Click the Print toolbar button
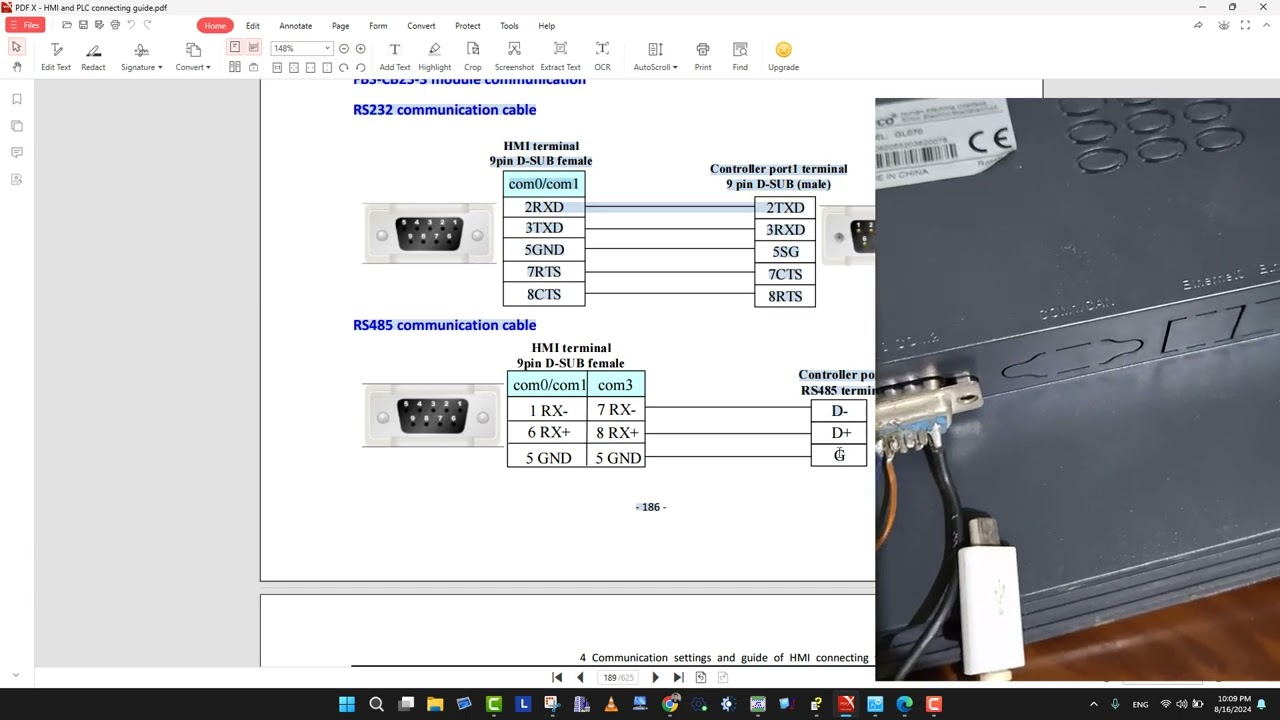1280x720 pixels. [703, 57]
